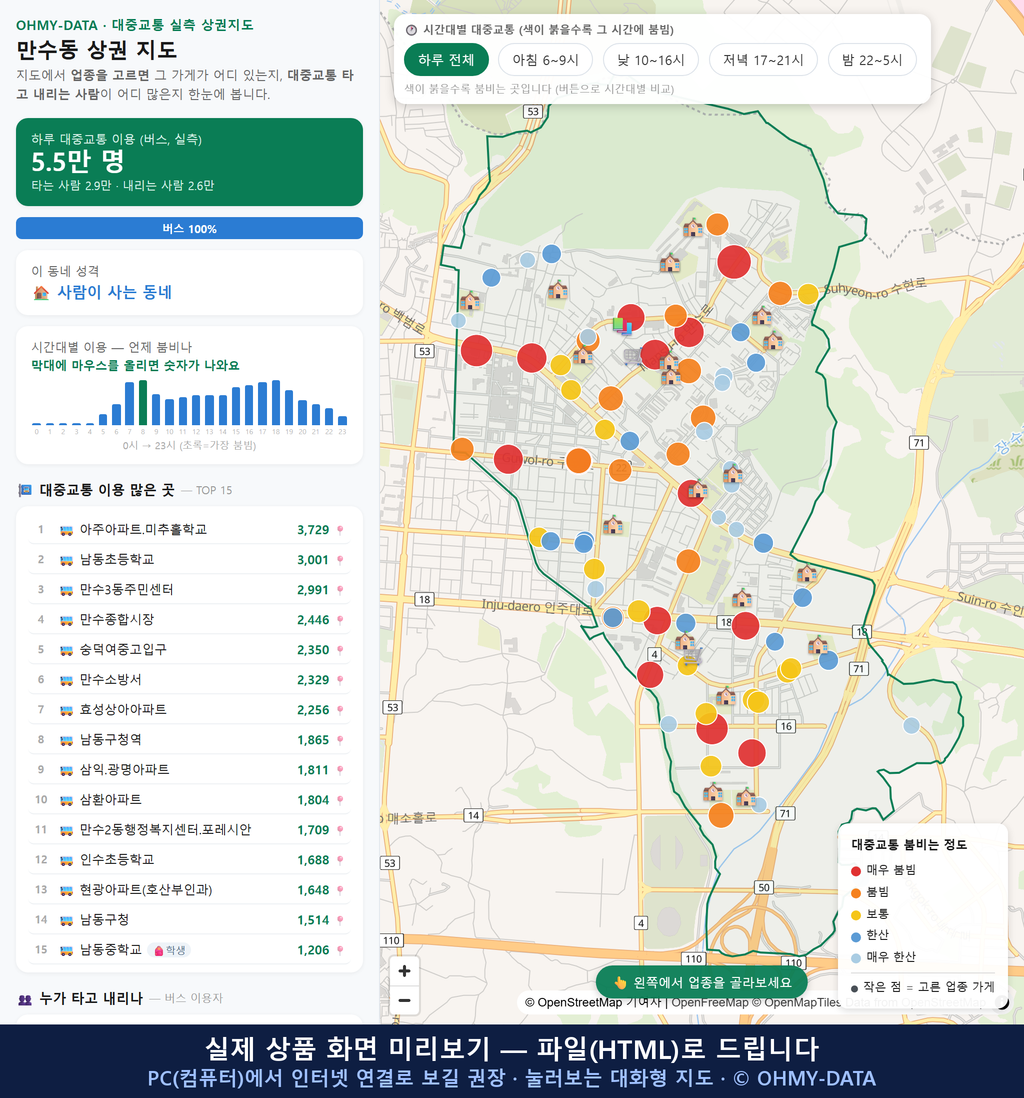
Task: Select the 낮 10~16시 time filter
Action: [651, 60]
